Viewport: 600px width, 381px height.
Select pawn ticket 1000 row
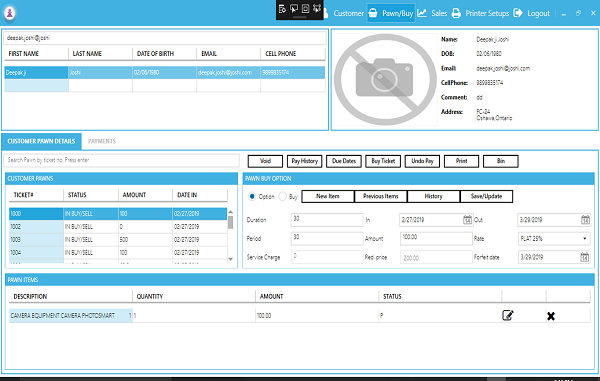click(118, 213)
